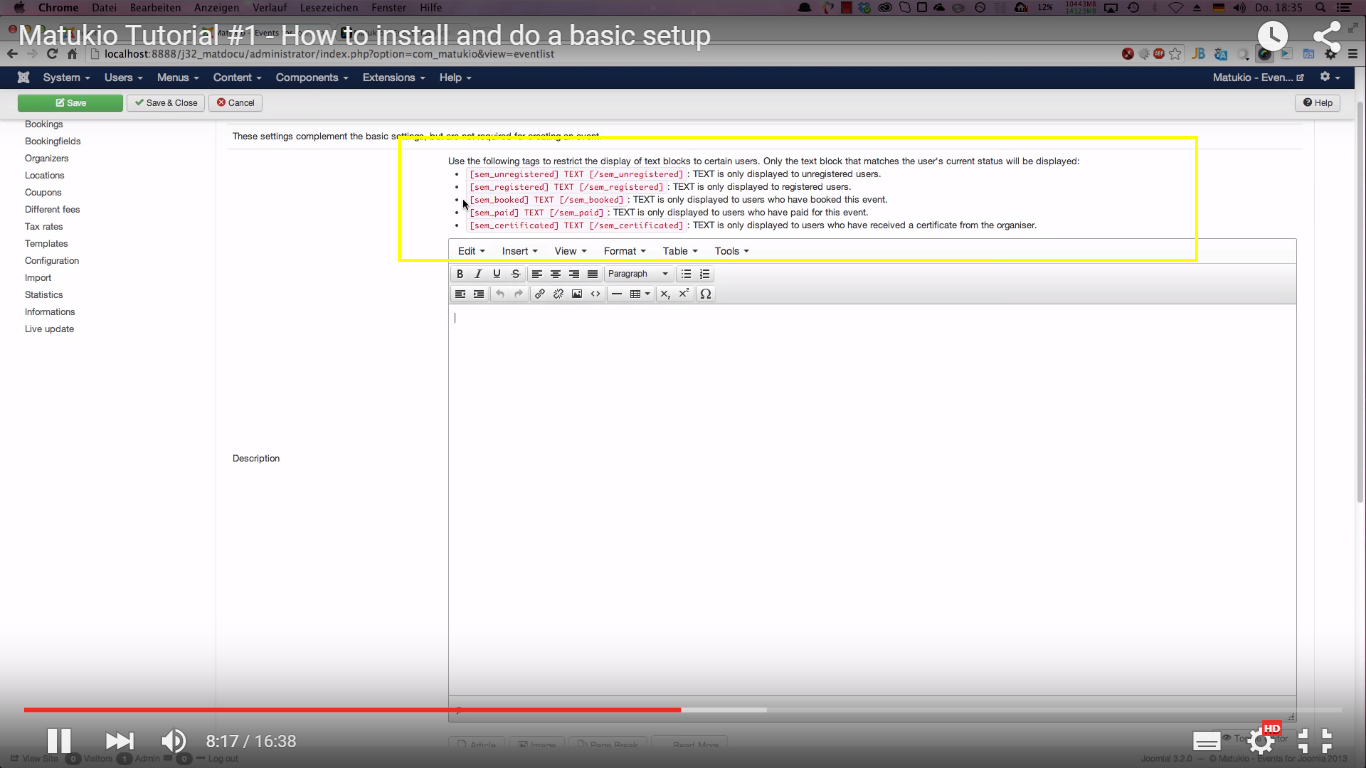Viewport: 1366px width, 768px height.
Task: Open Live update in the sidebar
Action: (49, 328)
